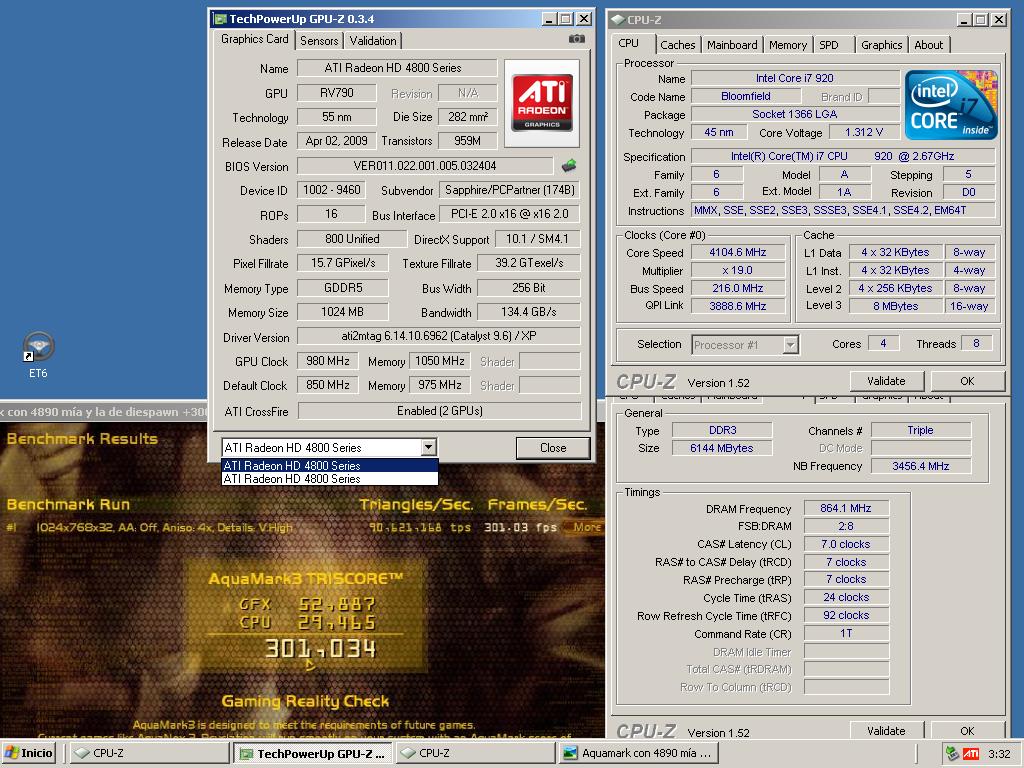Screen dimensions: 1024x768
Task: Click the GPU-Z title bar icon
Action: (221, 19)
